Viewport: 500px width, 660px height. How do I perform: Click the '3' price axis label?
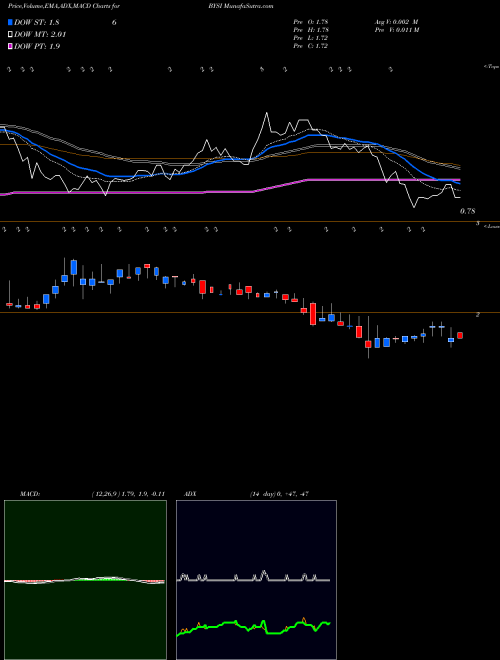477,224
